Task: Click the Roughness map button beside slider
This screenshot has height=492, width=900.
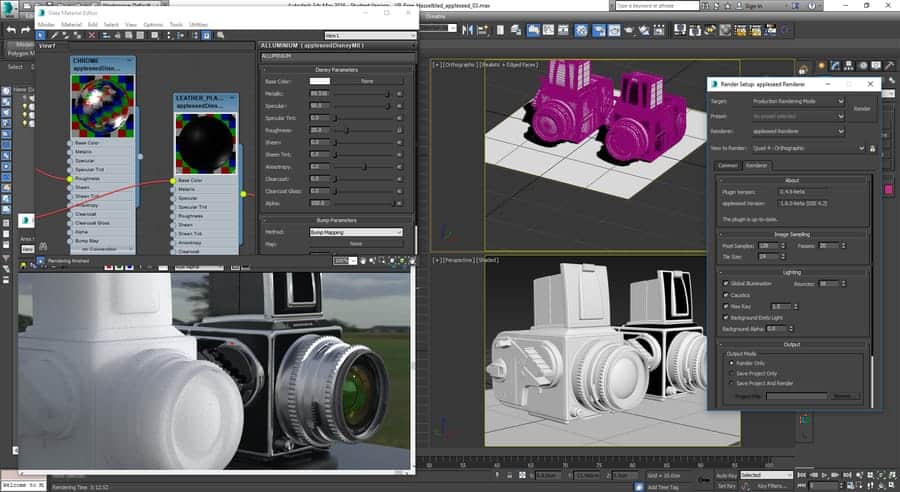Action: [x=399, y=130]
